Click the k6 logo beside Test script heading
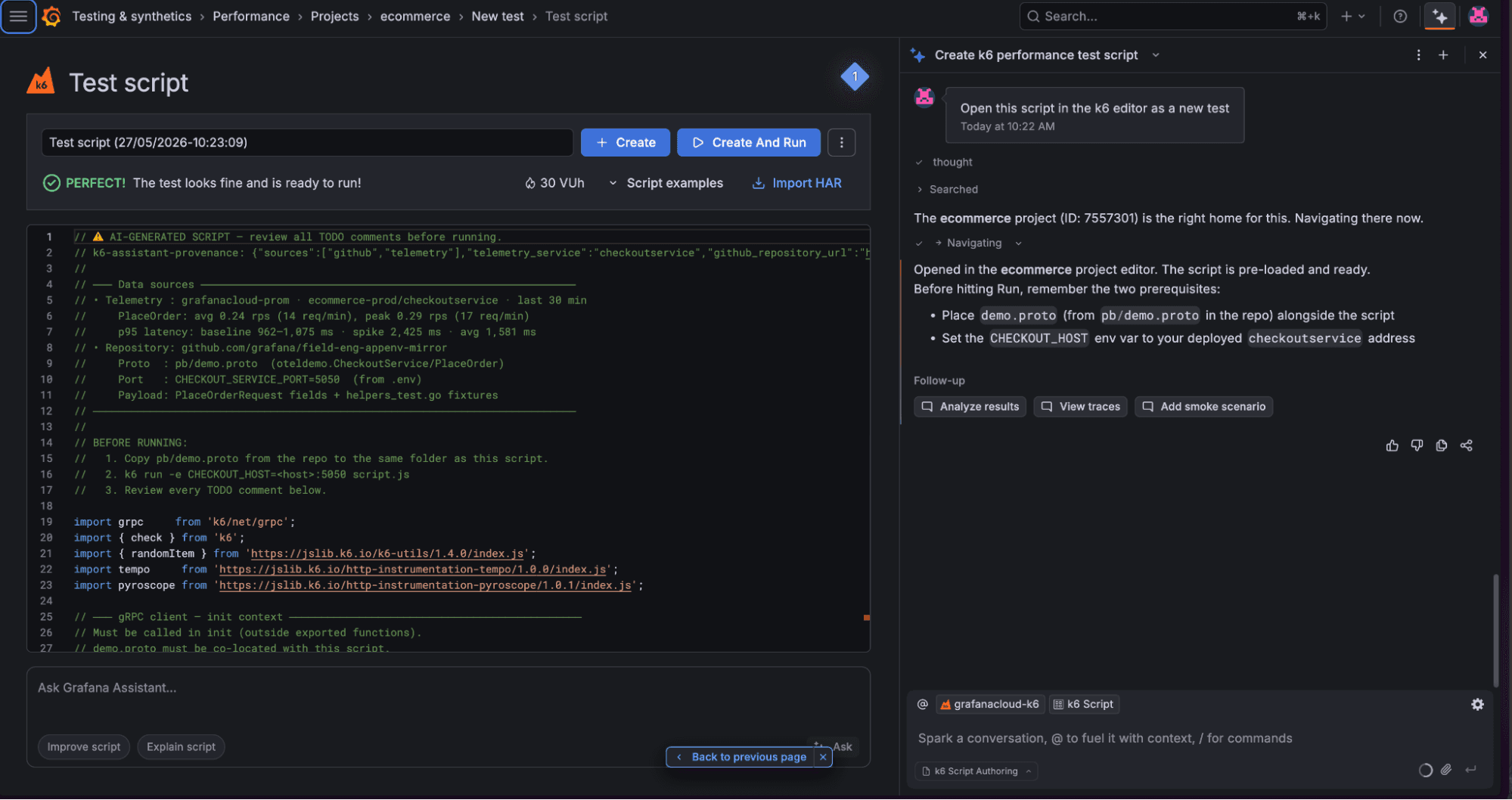 [x=41, y=81]
